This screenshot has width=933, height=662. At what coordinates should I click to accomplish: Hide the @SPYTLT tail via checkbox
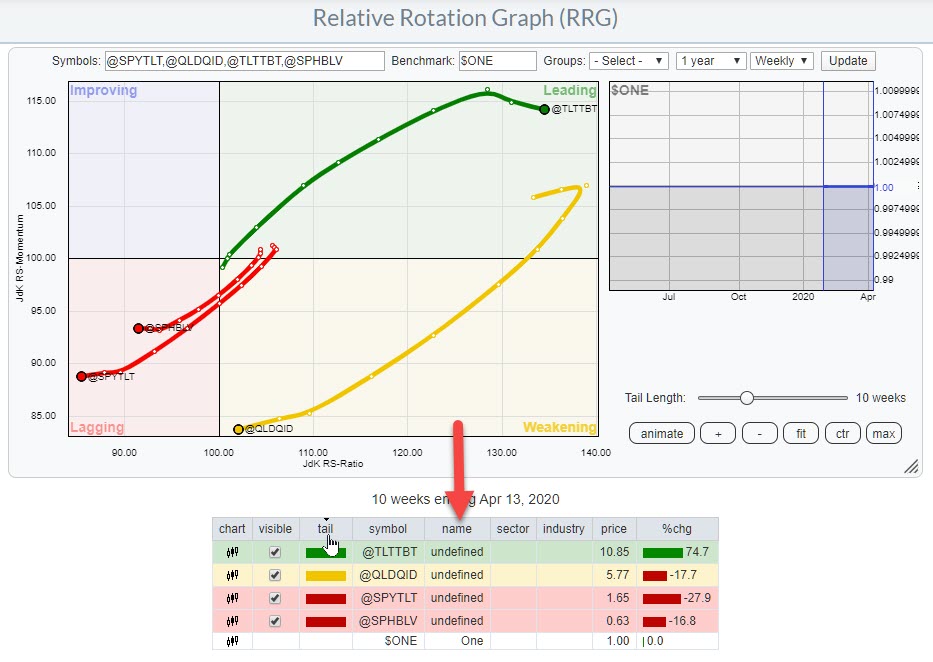pos(275,598)
